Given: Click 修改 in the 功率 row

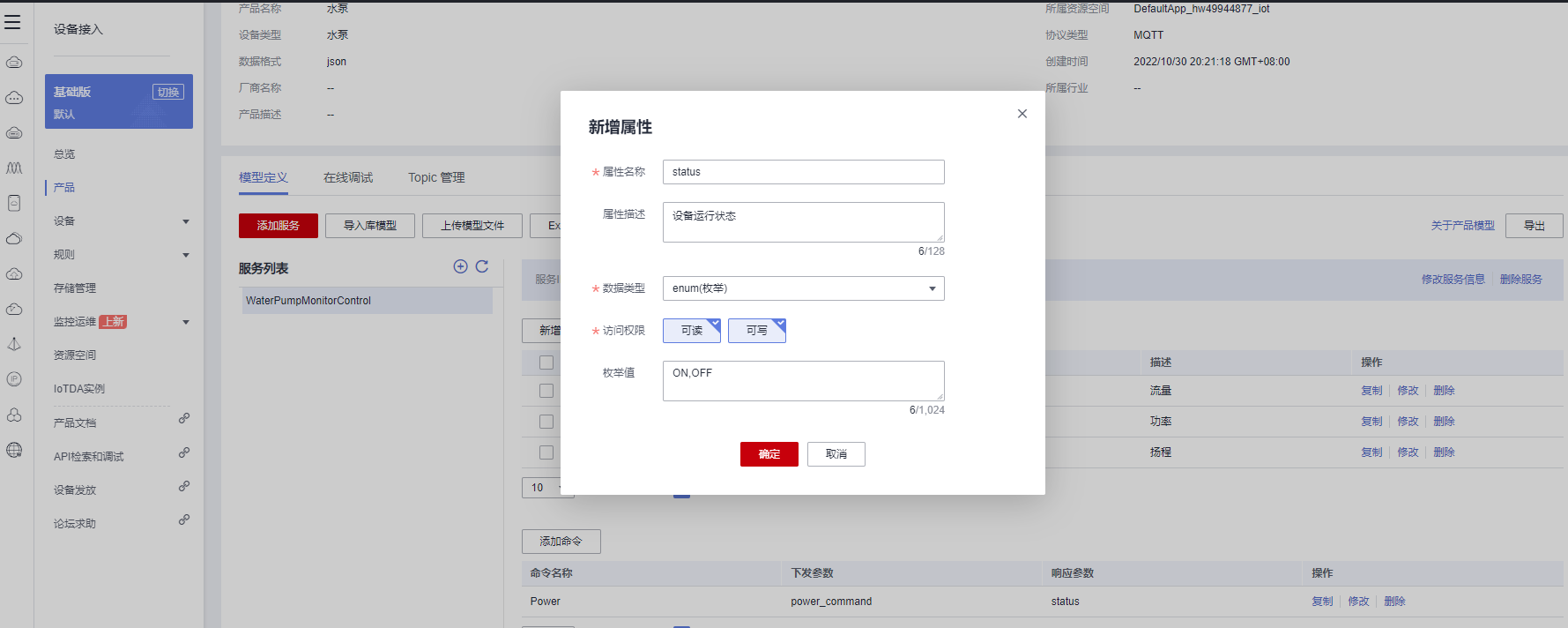Looking at the screenshot, I should pos(1408,422).
